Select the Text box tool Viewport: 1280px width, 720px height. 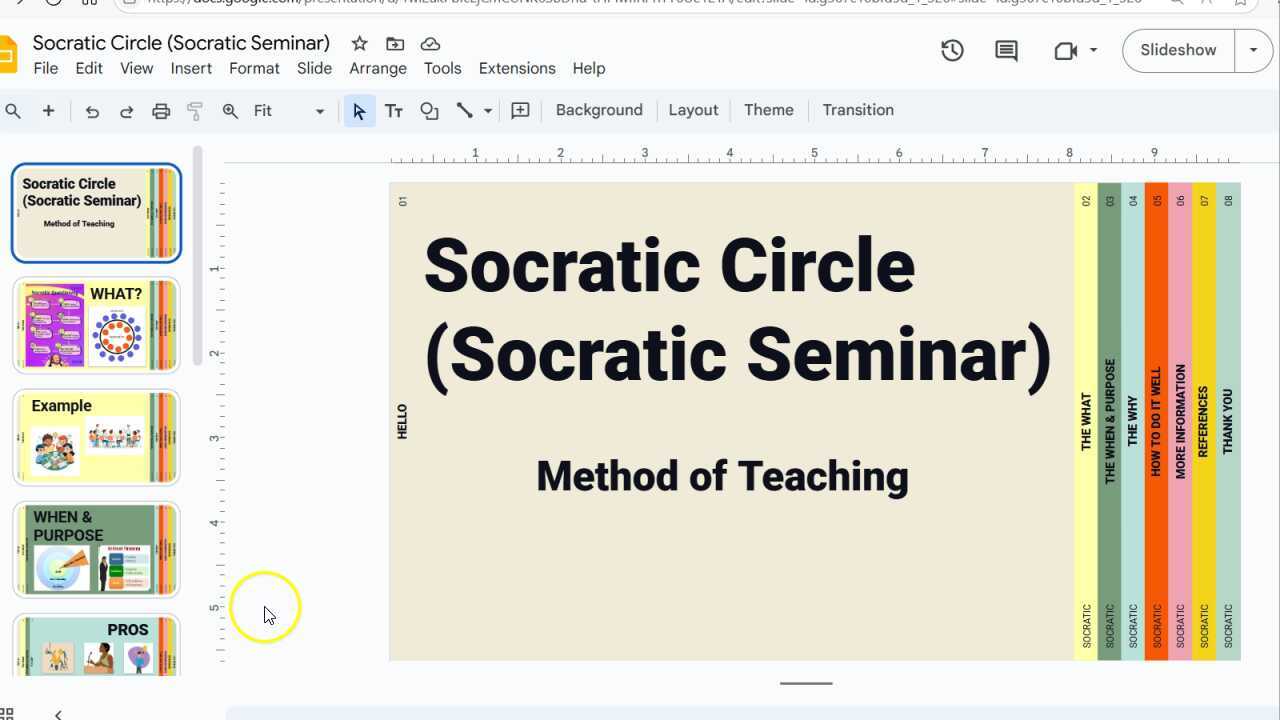tap(394, 111)
